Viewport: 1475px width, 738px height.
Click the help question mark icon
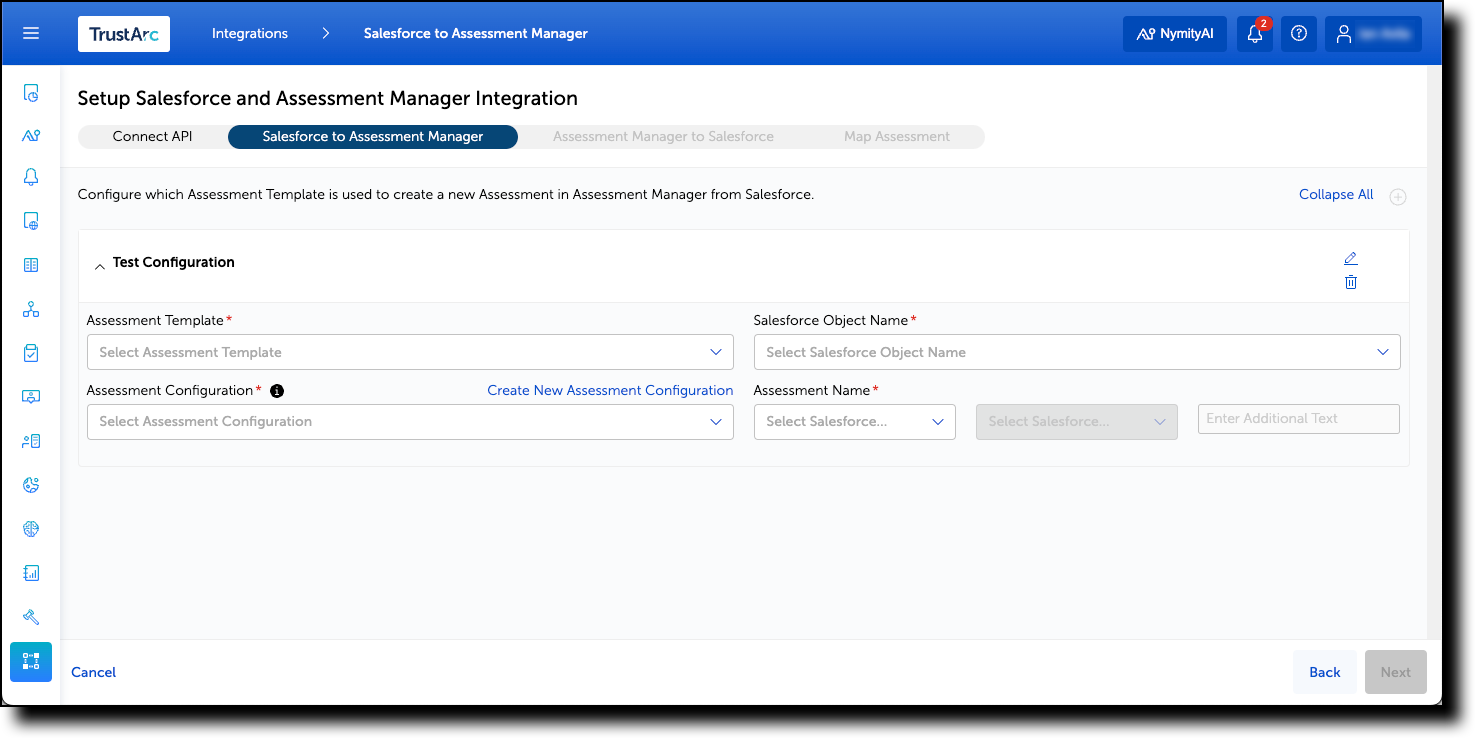pyautogui.click(x=1298, y=33)
